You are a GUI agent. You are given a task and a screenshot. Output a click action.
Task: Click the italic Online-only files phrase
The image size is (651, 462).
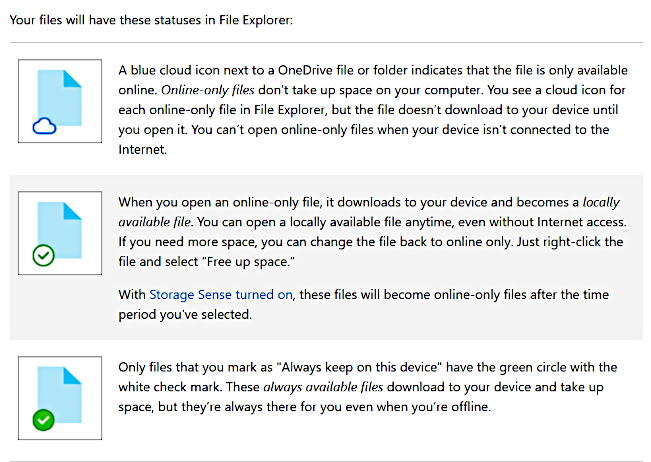click(x=208, y=90)
